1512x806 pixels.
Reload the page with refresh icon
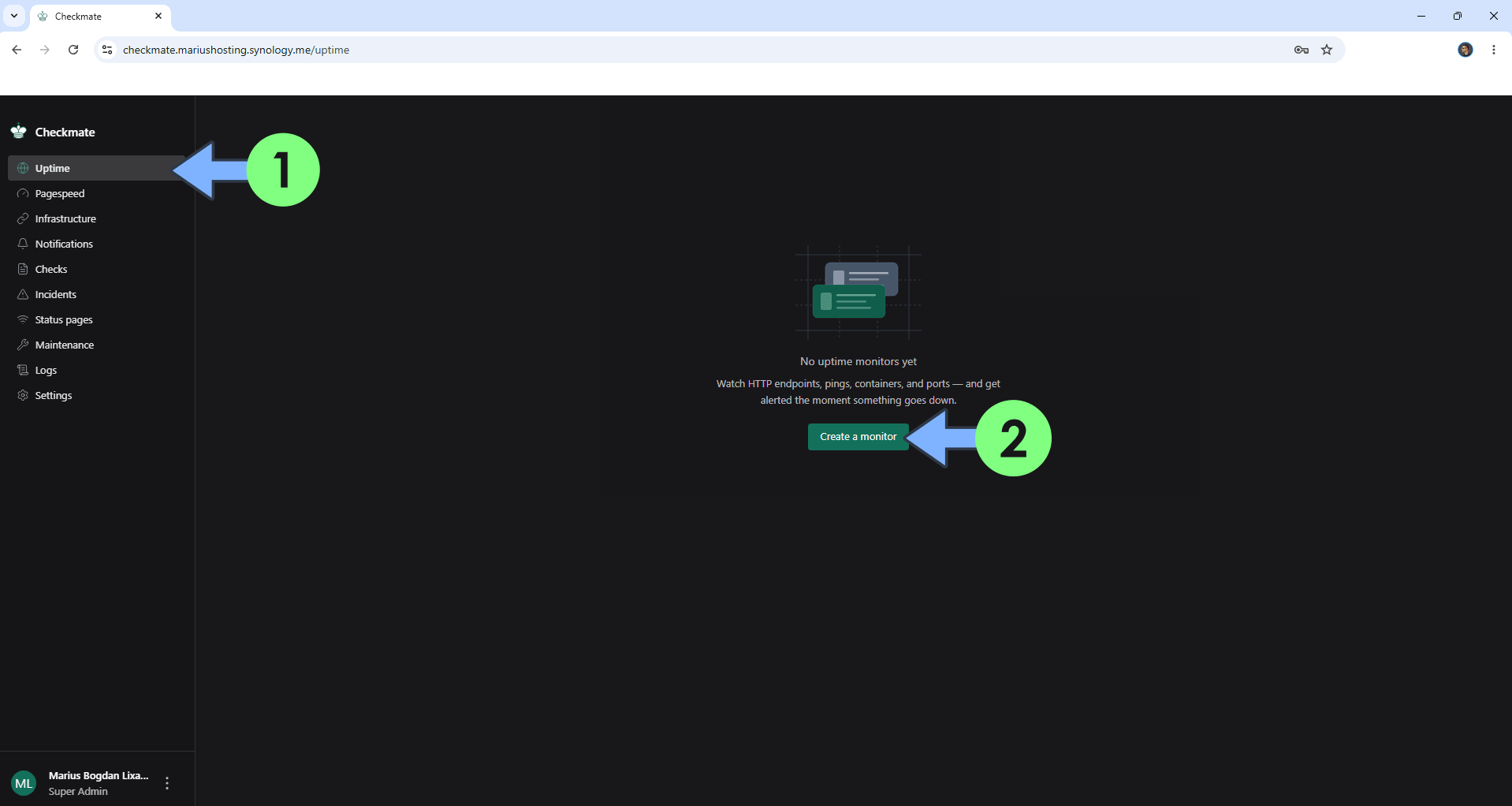[73, 50]
